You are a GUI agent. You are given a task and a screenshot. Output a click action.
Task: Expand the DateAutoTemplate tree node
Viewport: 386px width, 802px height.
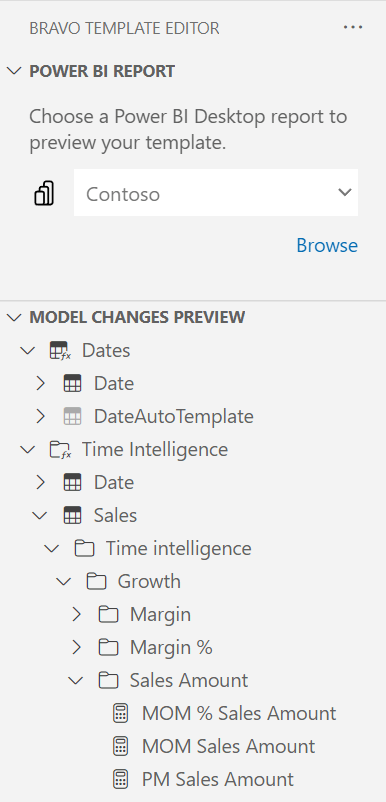pyautogui.click(x=40, y=417)
